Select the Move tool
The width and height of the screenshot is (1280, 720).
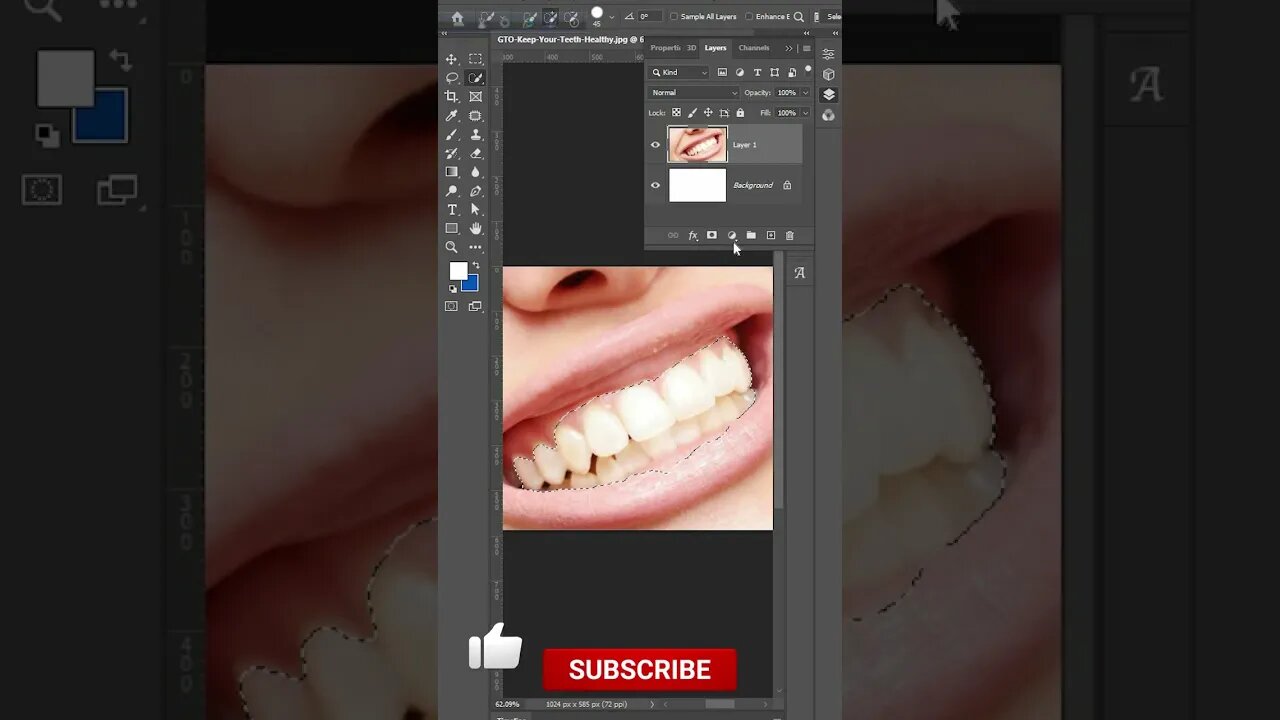click(x=452, y=59)
